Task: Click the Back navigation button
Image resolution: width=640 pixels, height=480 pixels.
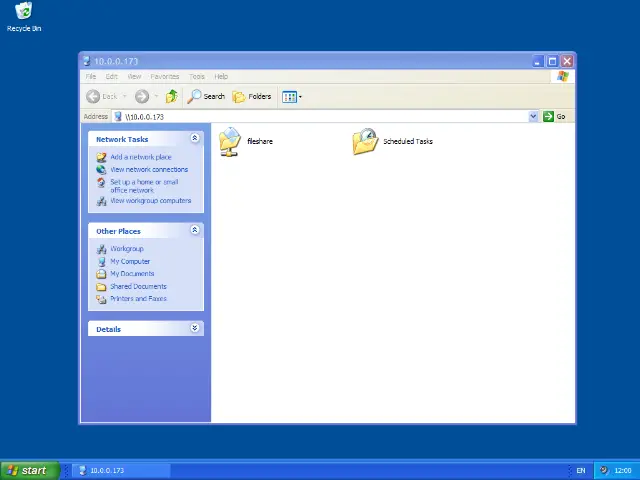Action: (102, 97)
